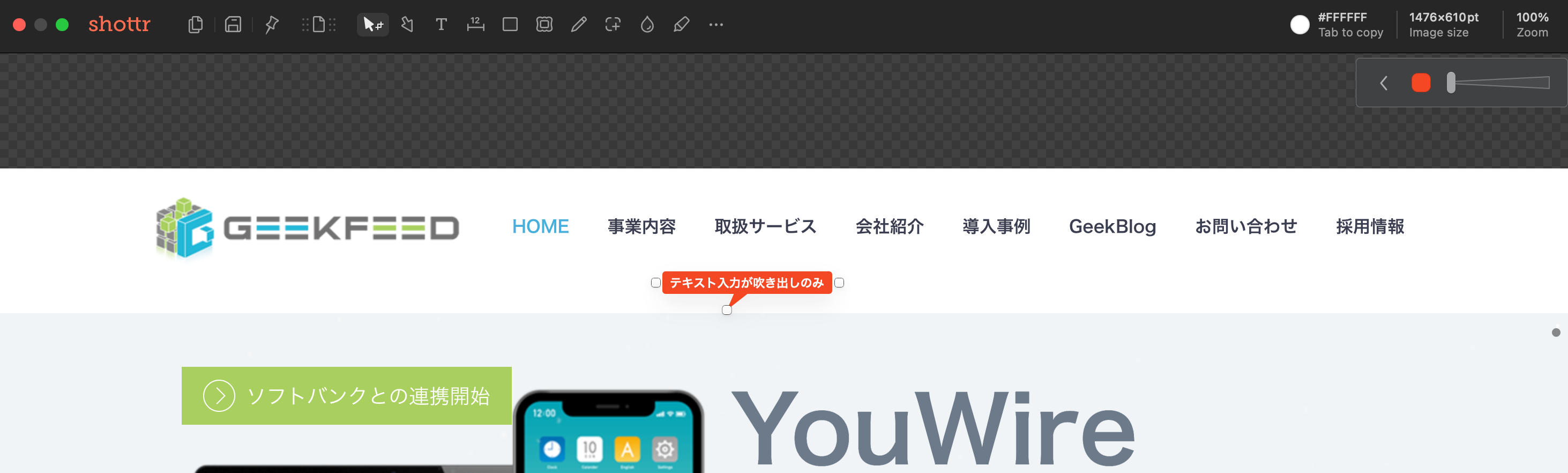Click the left handle of the callout
This screenshot has width=1568, height=473.
655,282
